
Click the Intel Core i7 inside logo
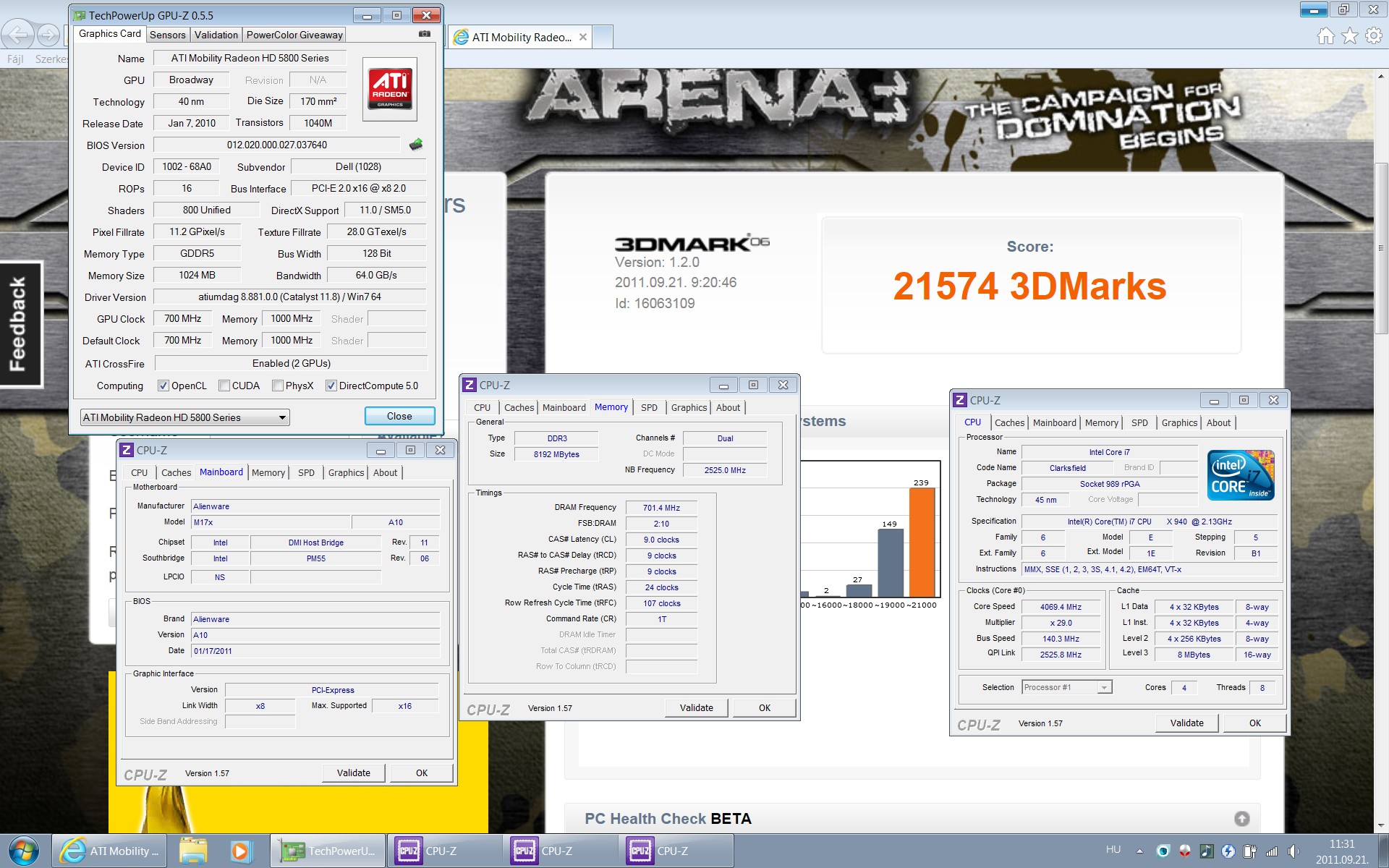click(1241, 475)
